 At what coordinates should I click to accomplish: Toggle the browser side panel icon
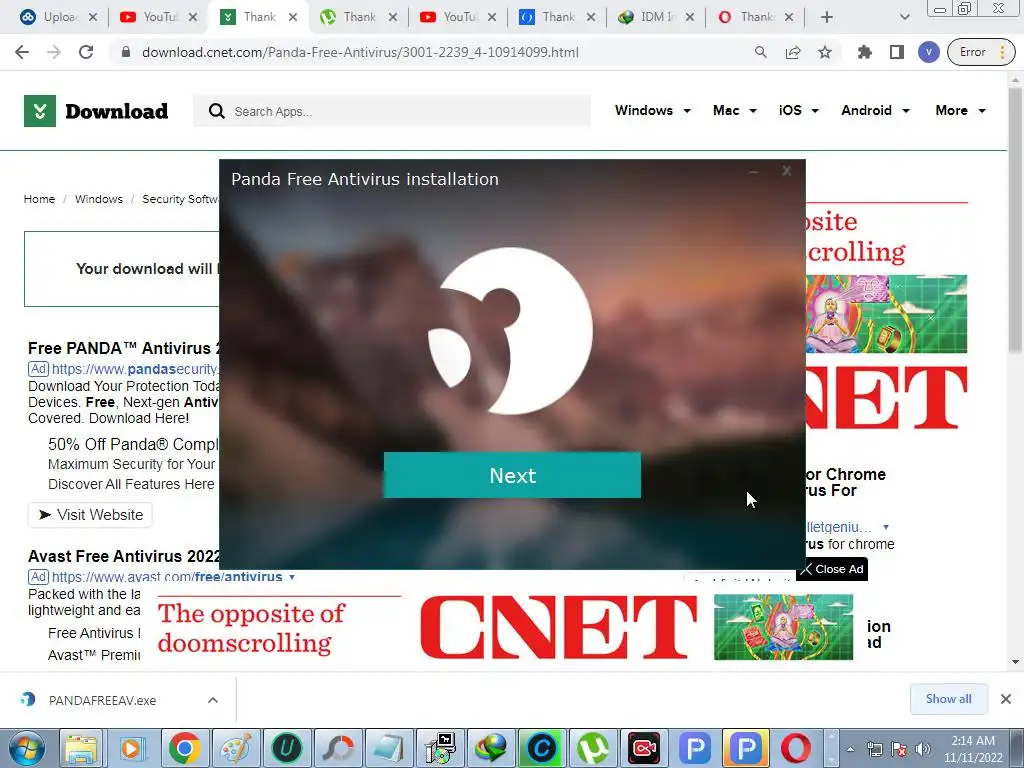coord(897,52)
